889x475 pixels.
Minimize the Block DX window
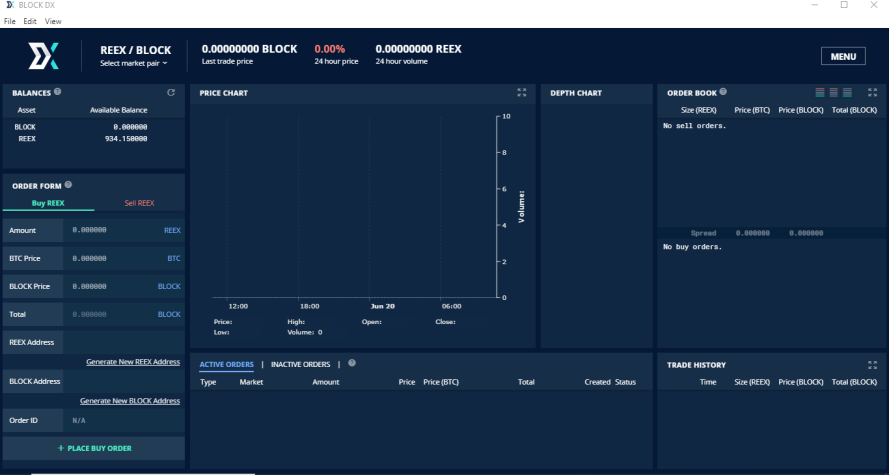tap(815, 5)
